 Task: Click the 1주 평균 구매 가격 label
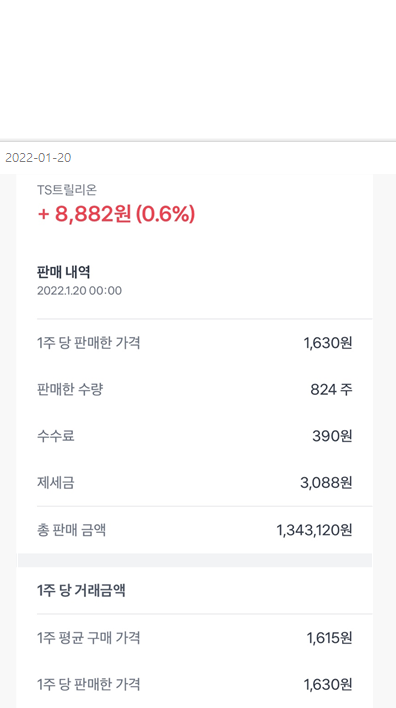[89, 638]
